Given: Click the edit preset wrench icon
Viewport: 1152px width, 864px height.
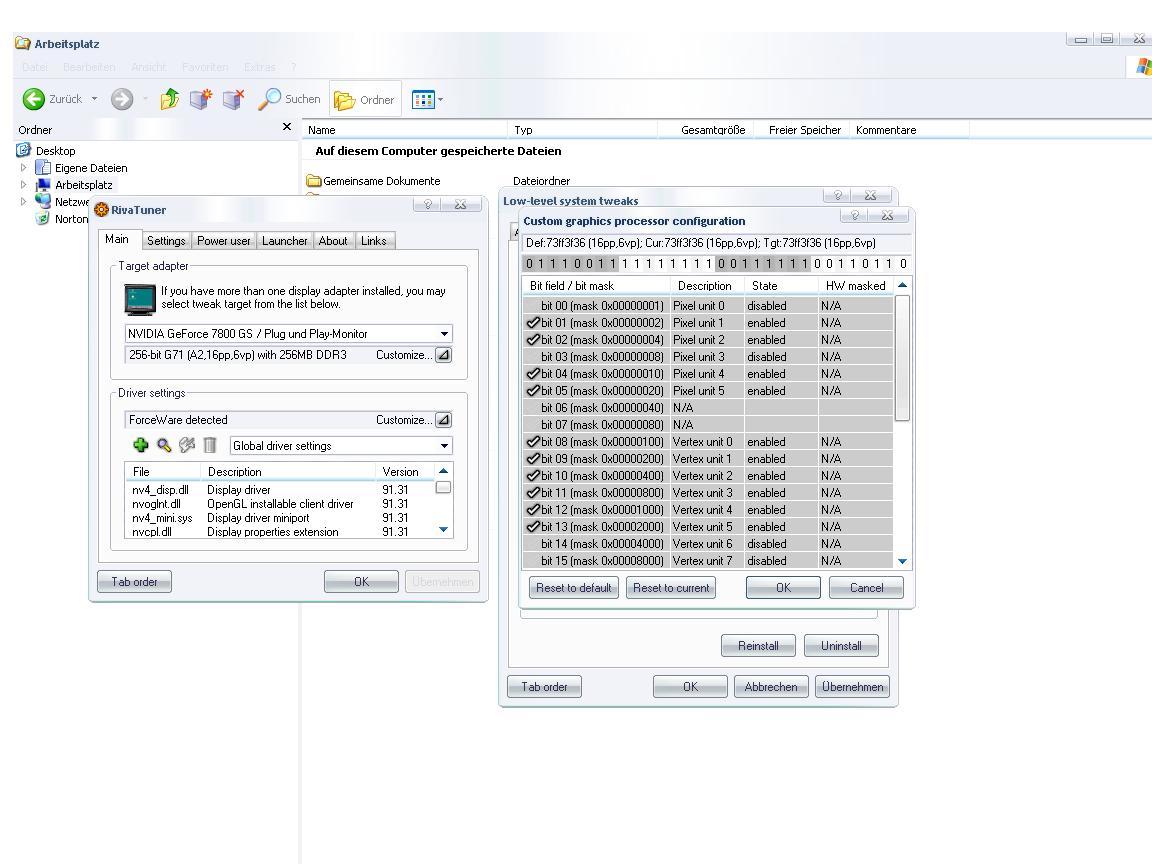Looking at the screenshot, I should tap(187, 445).
